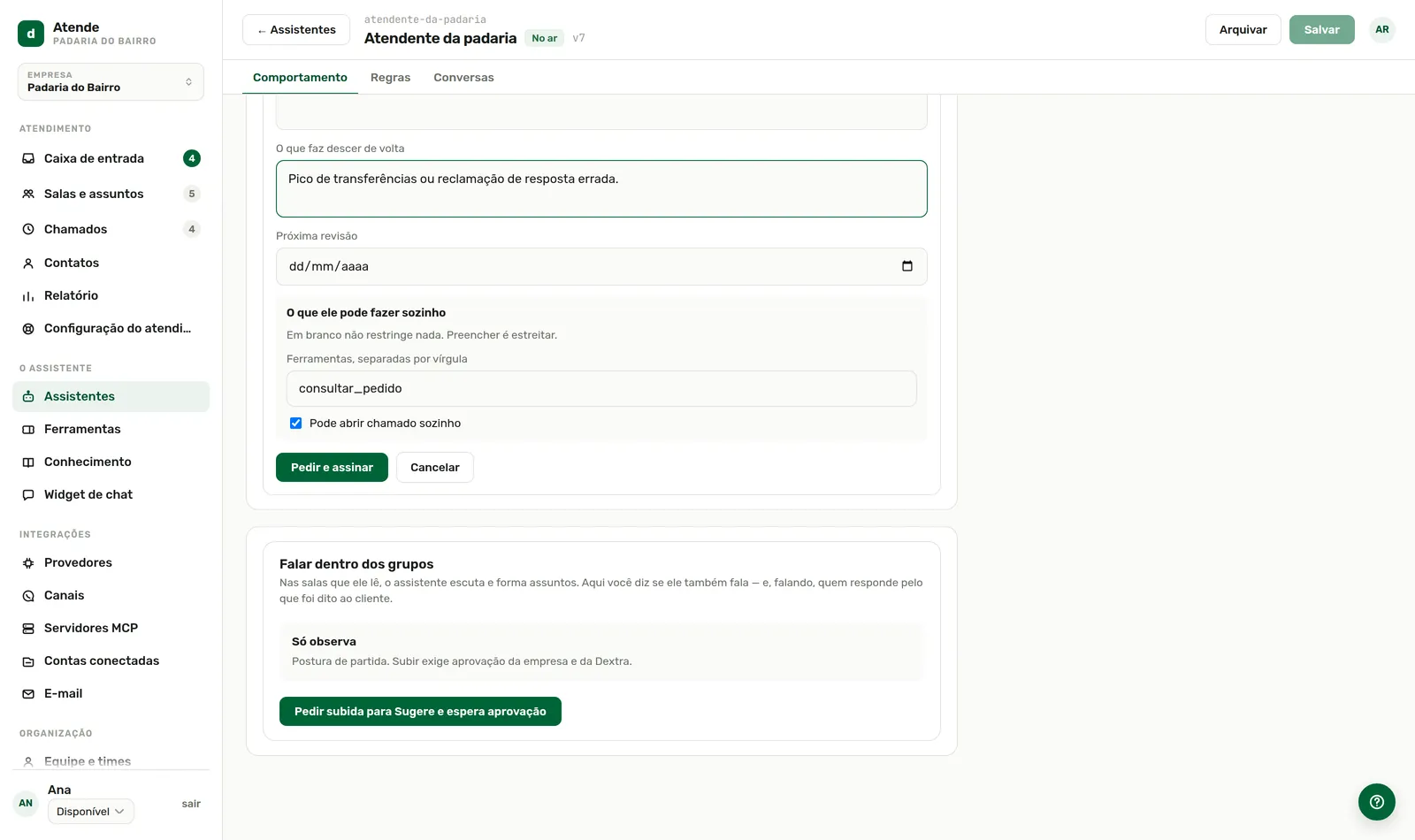Cancel the request with Cancelar
The width and height of the screenshot is (1415, 840).
pyautogui.click(x=434, y=467)
